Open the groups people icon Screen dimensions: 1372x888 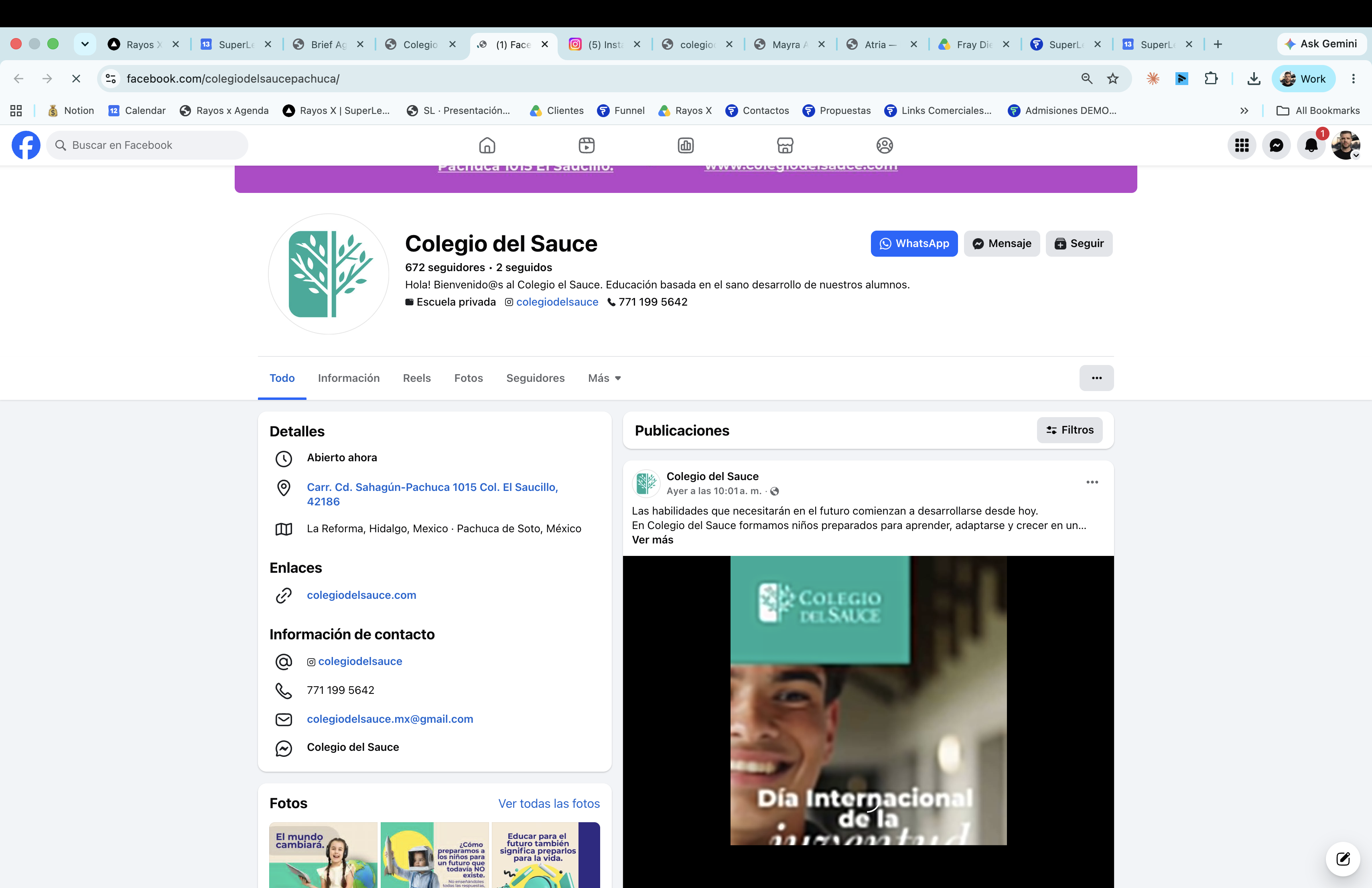[x=884, y=145]
